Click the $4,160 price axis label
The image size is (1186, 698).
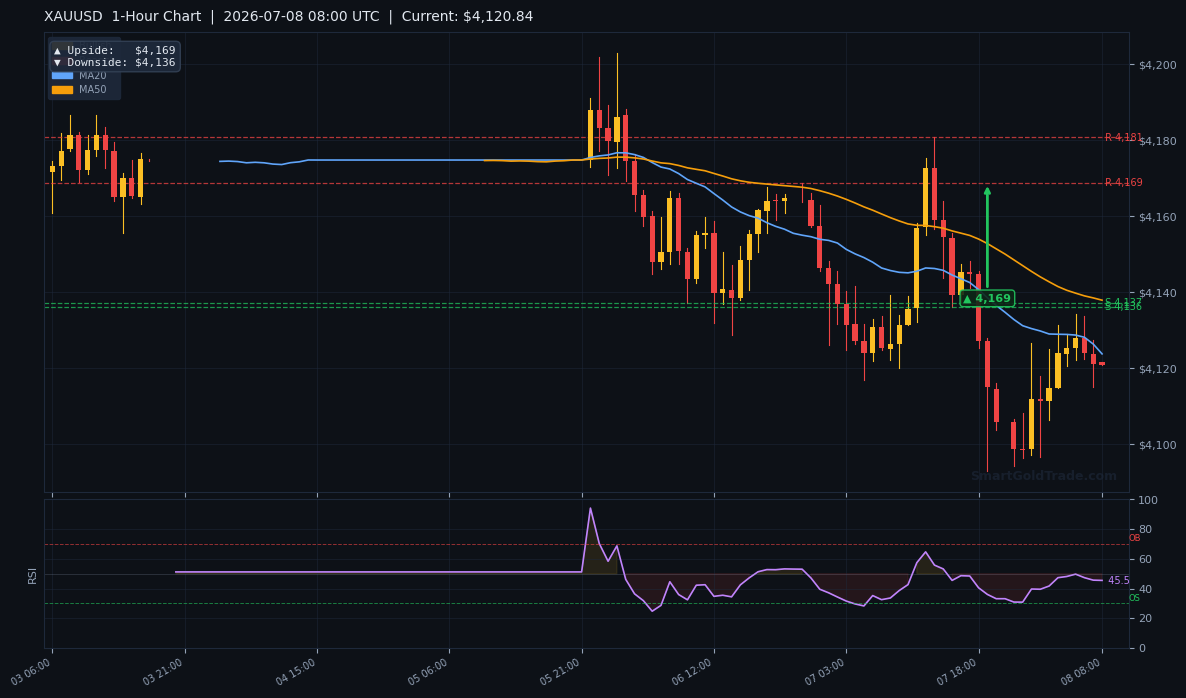(1157, 217)
